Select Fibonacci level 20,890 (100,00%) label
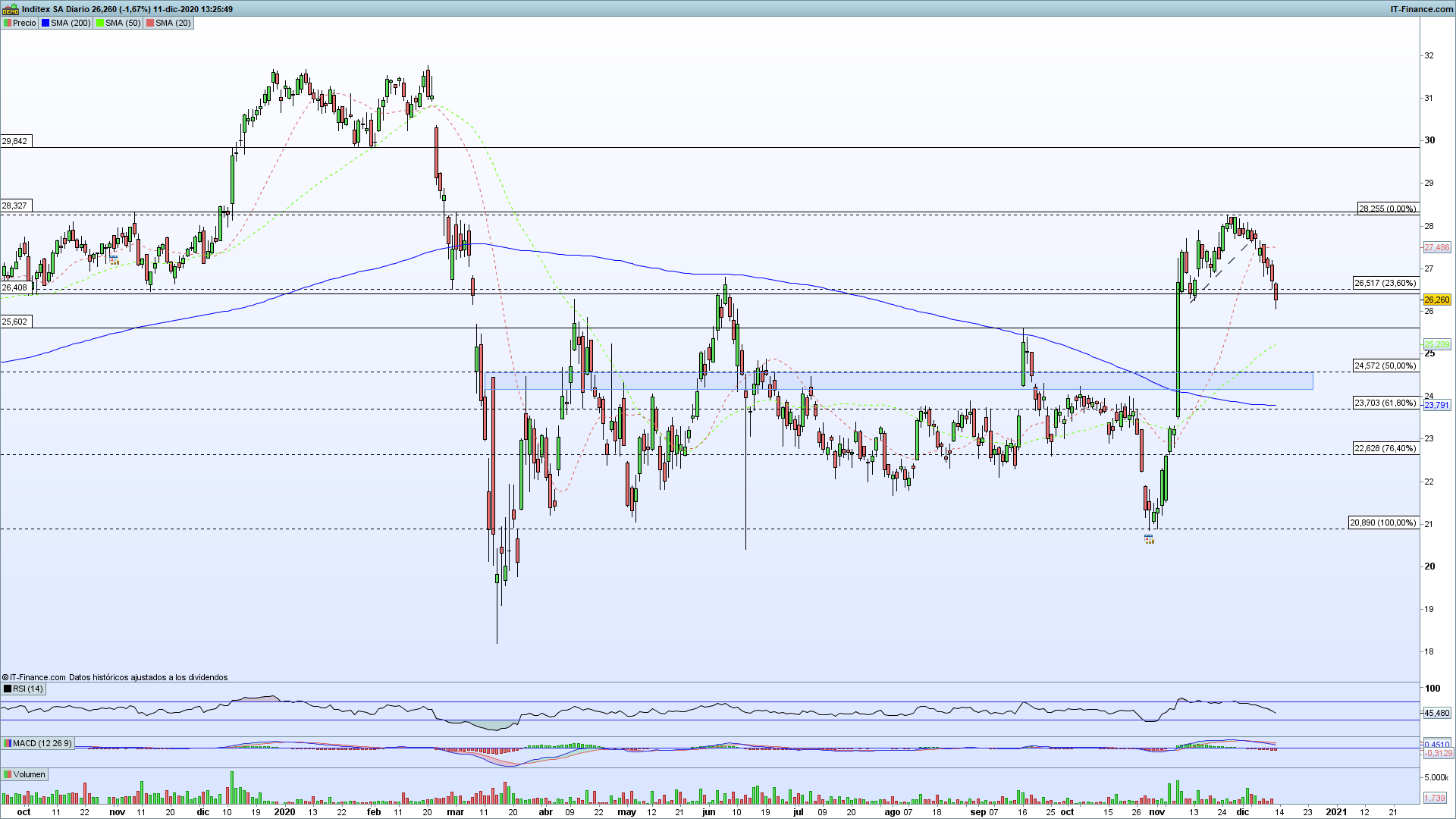Image resolution: width=1456 pixels, height=819 pixels. [x=1382, y=522]
